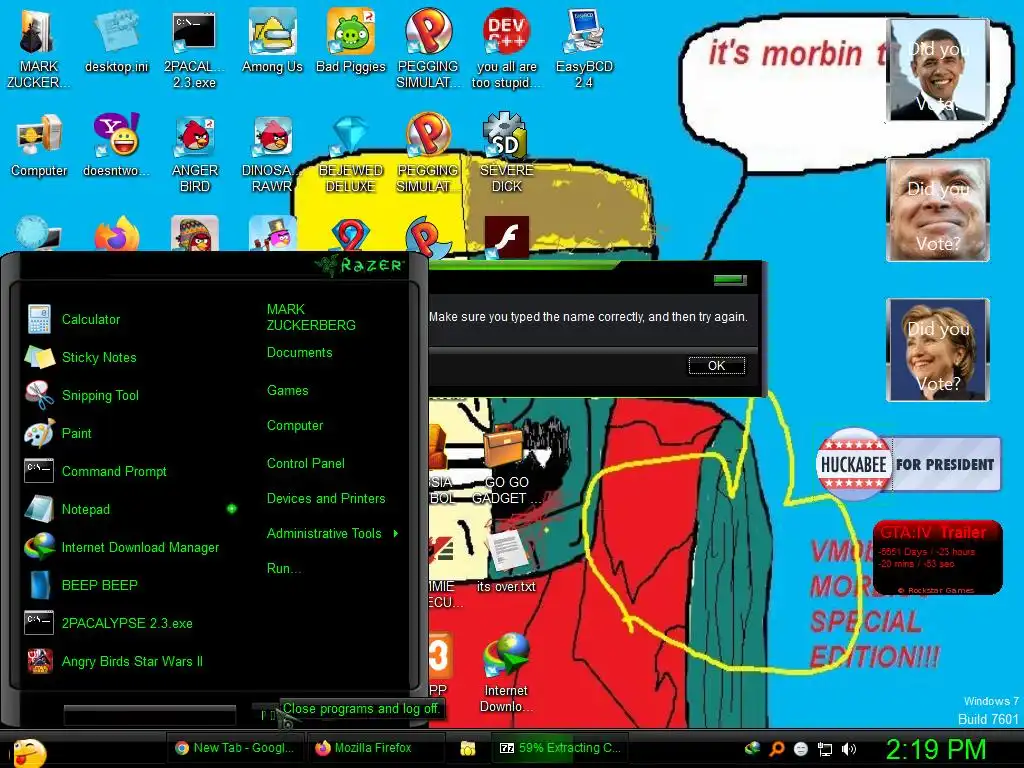Launch the 2PACAL... 2.3.exe desktop shortcut
The image size is (1024, 768).
[x=194, y=47]
